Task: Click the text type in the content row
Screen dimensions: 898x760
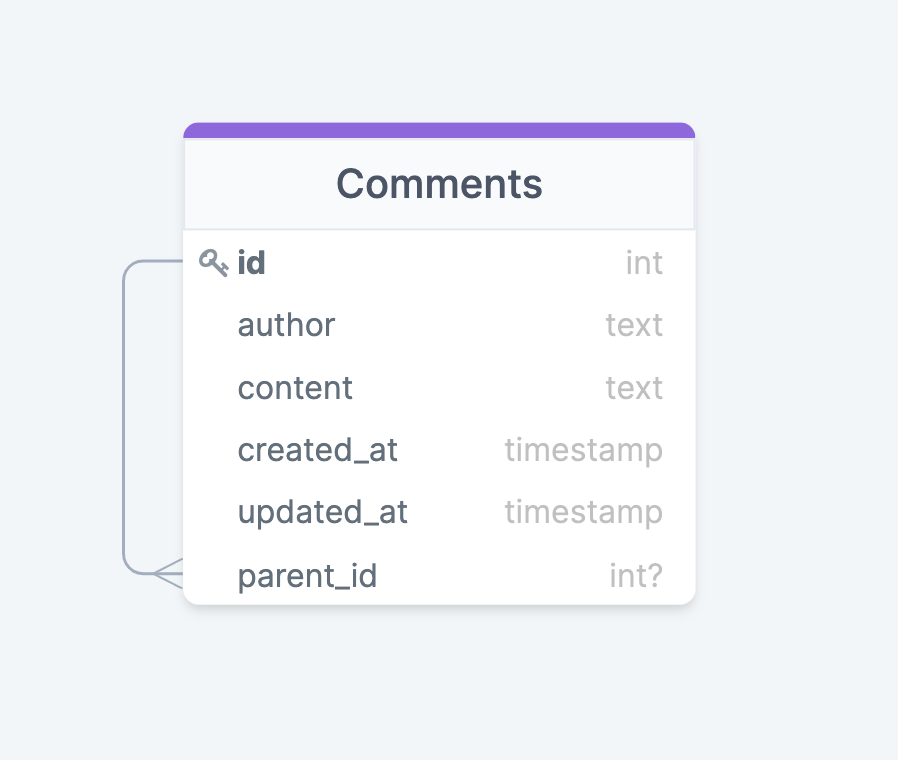Action: (x=634, y=388)
